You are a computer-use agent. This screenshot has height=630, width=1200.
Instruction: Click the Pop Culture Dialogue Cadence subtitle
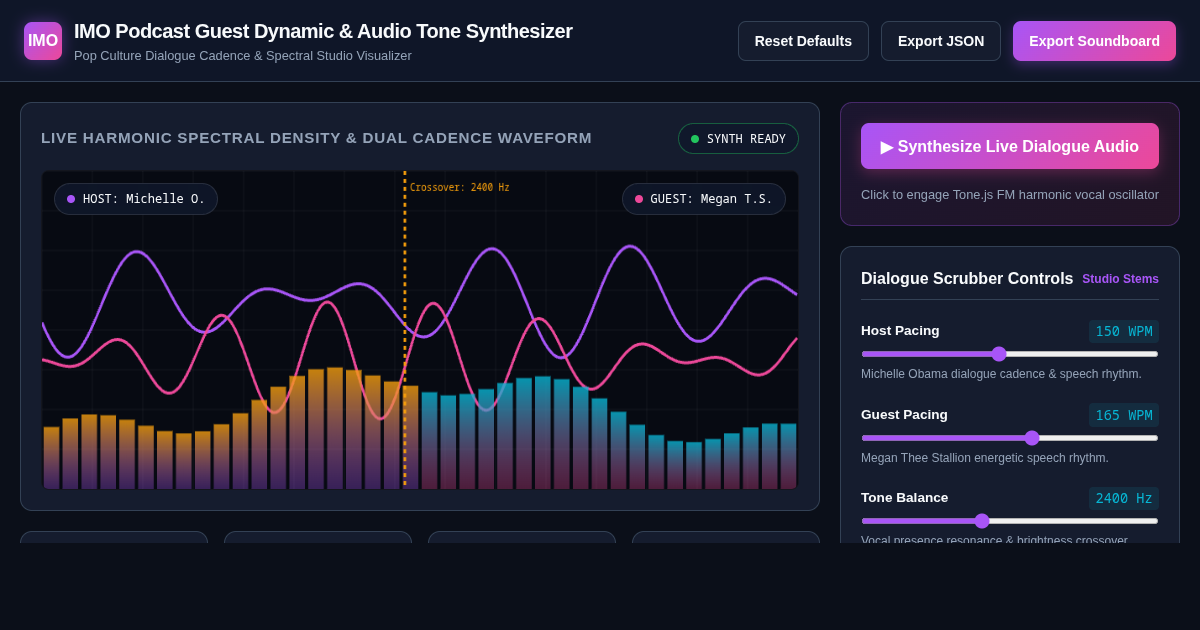click(x=243, y=56)
